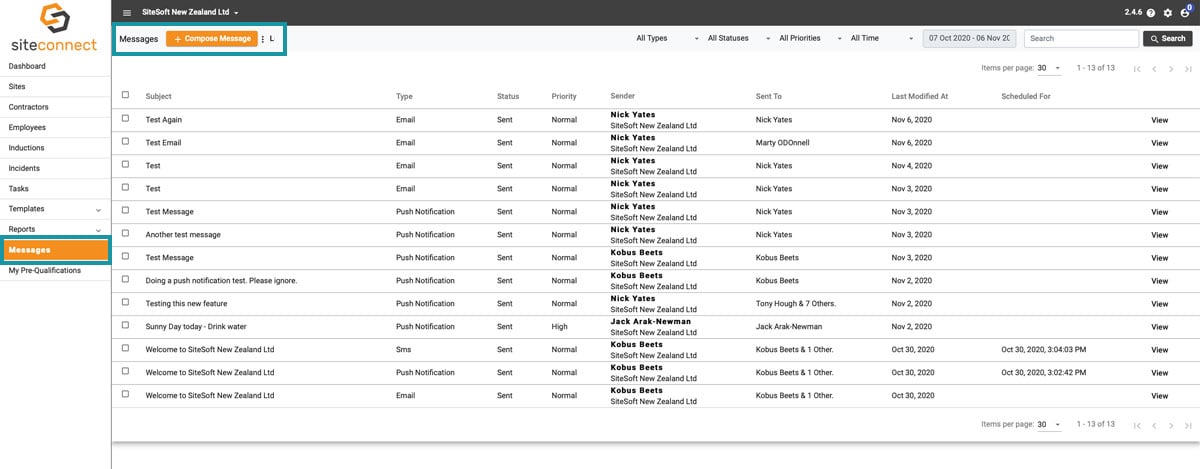
Task: View the Test Email message
Action: (1159, 143)
